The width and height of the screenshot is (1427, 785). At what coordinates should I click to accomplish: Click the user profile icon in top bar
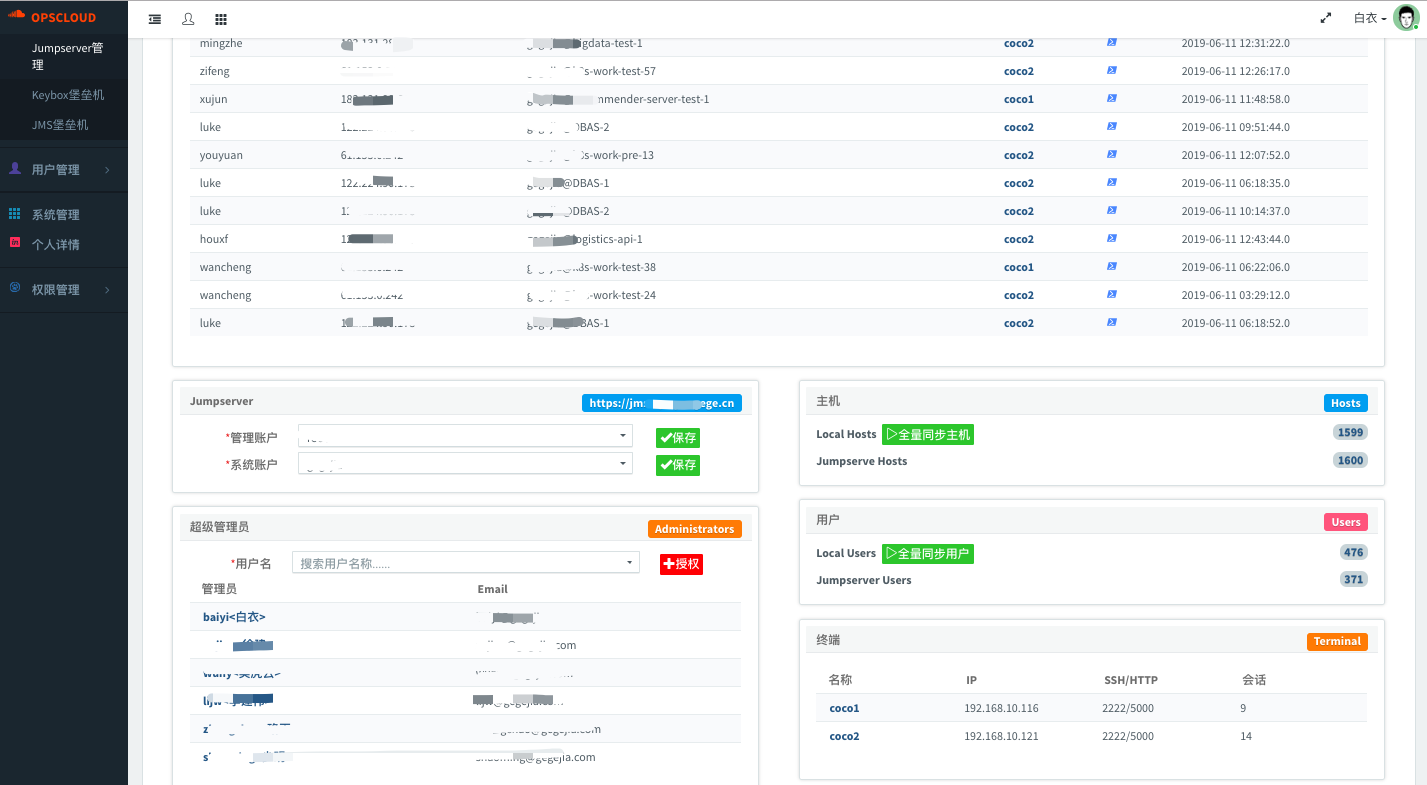[x=188, y=19]
